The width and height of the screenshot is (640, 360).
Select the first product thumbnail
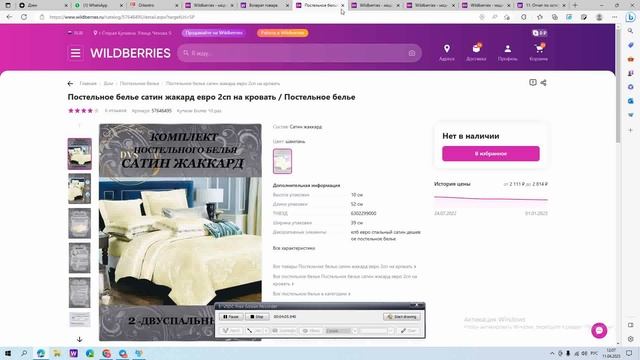click(80, 154)
